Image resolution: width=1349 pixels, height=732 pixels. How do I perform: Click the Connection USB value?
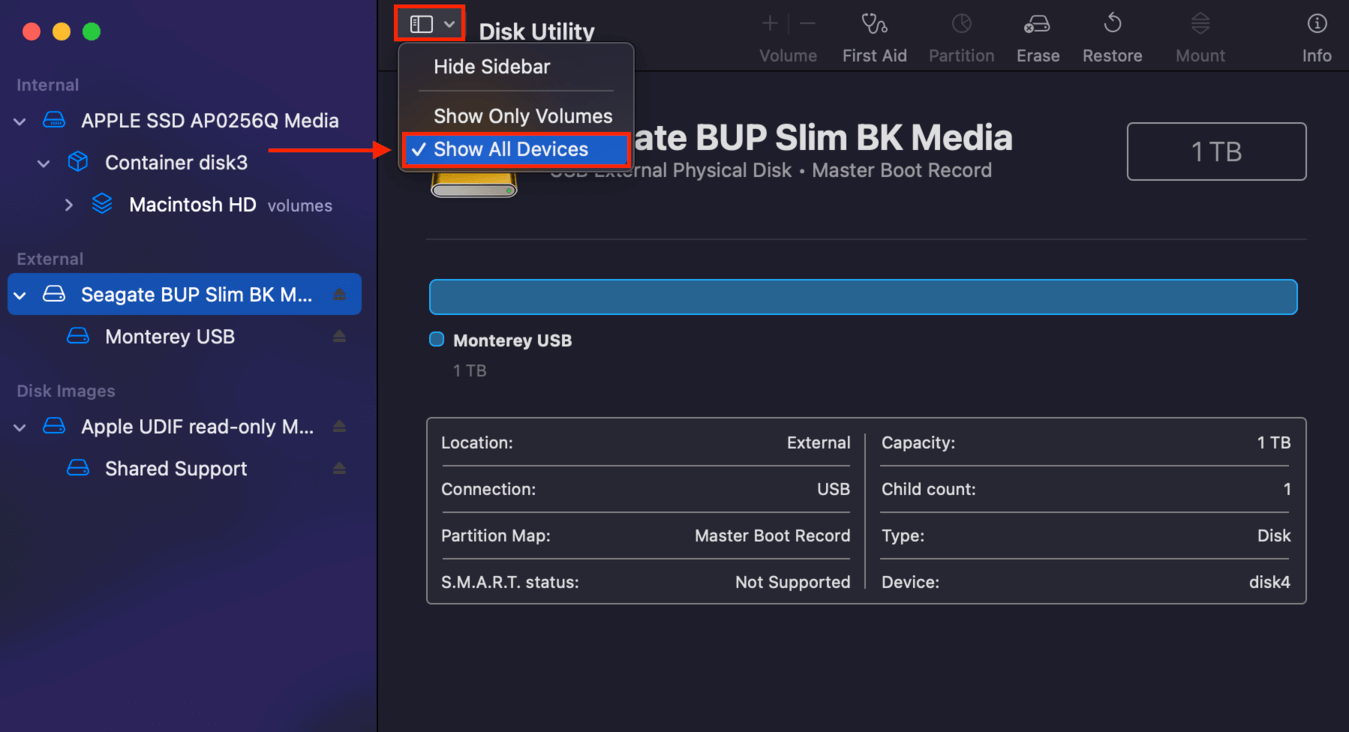click(833, 490)
